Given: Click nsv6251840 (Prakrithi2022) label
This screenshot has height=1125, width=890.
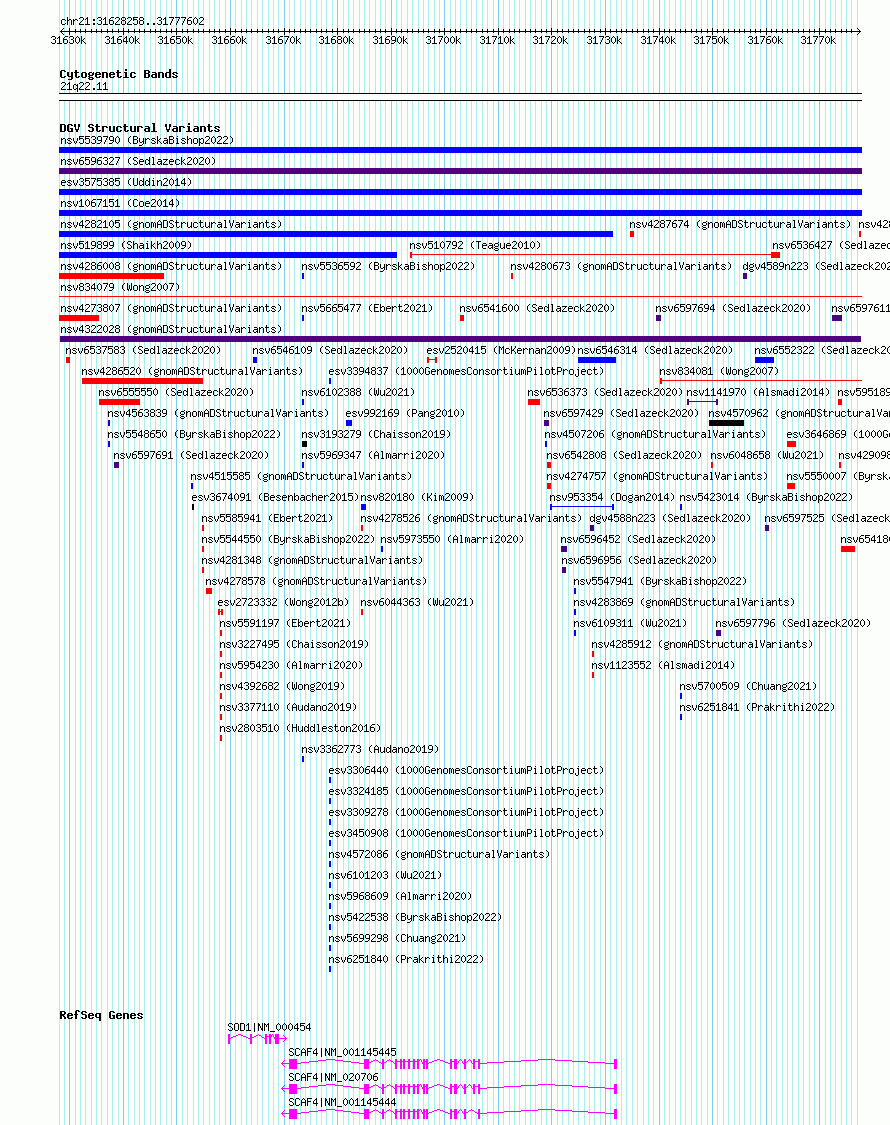Looking at the screenshot, I should click(x=406, y=959).
